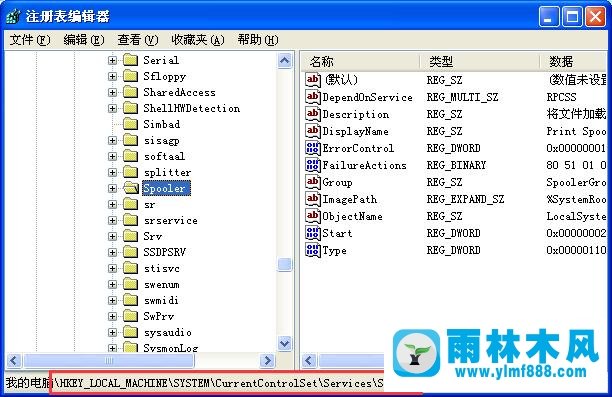Click the DependOnService value icon
Screen dimensions: 612x397
(313, 97)
